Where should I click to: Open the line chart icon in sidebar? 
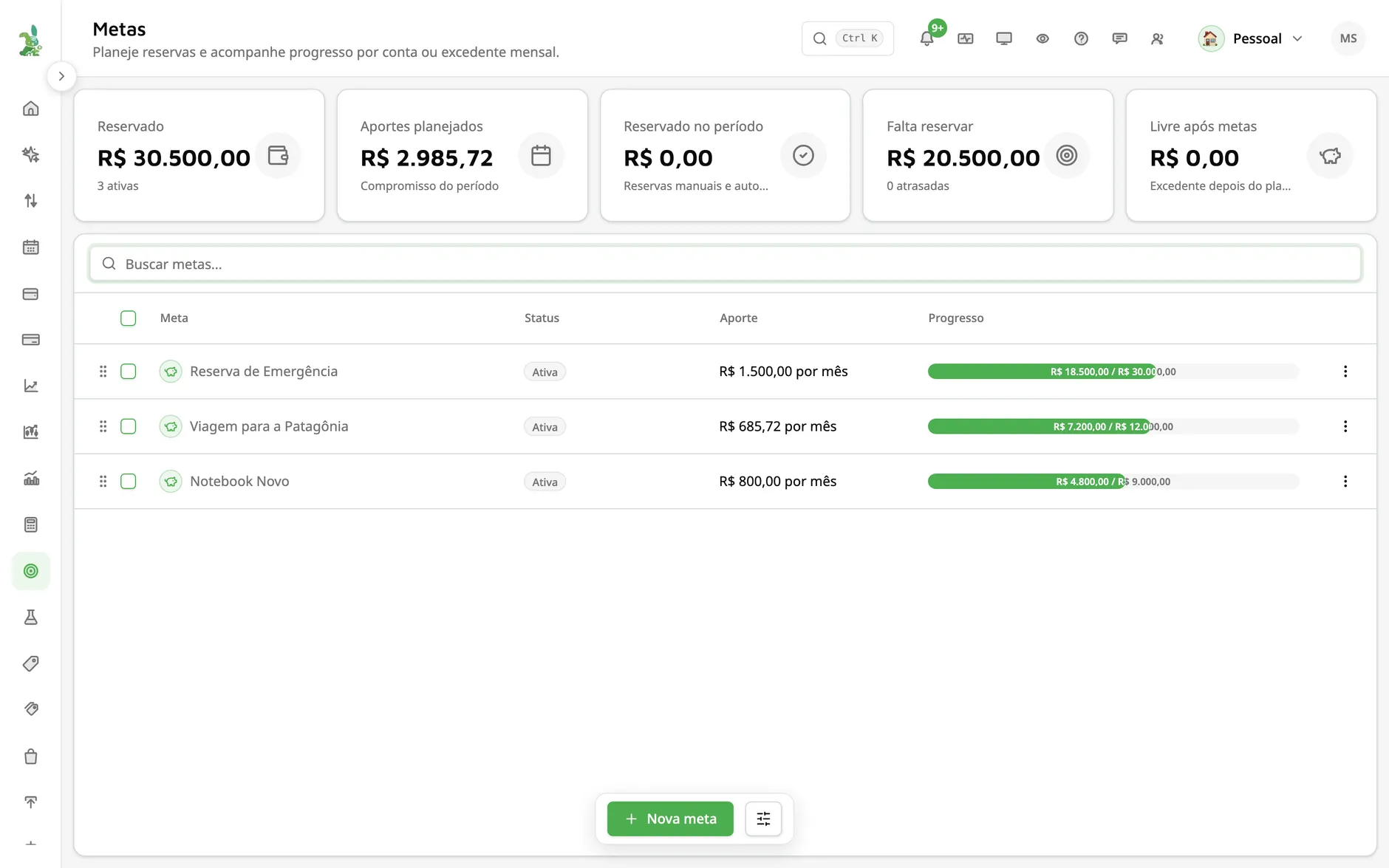[x=30, y=386]
